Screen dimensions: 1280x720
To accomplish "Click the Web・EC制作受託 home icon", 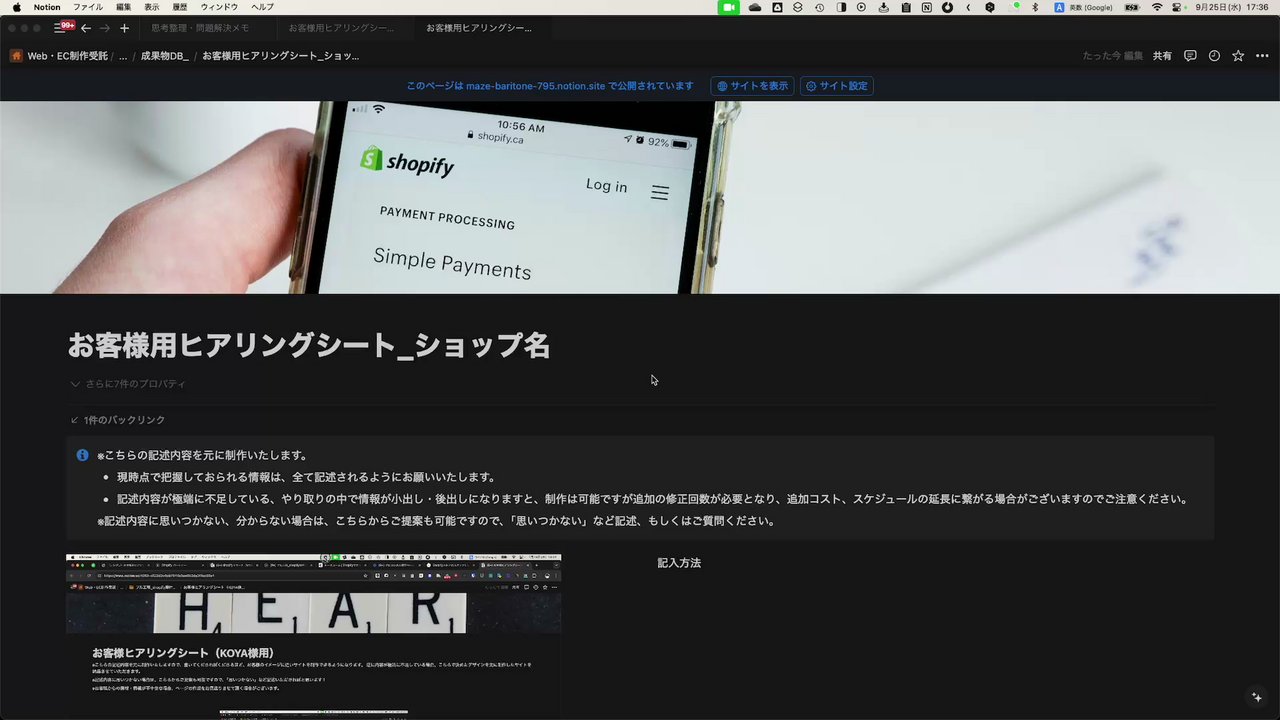I will [17, 56].
